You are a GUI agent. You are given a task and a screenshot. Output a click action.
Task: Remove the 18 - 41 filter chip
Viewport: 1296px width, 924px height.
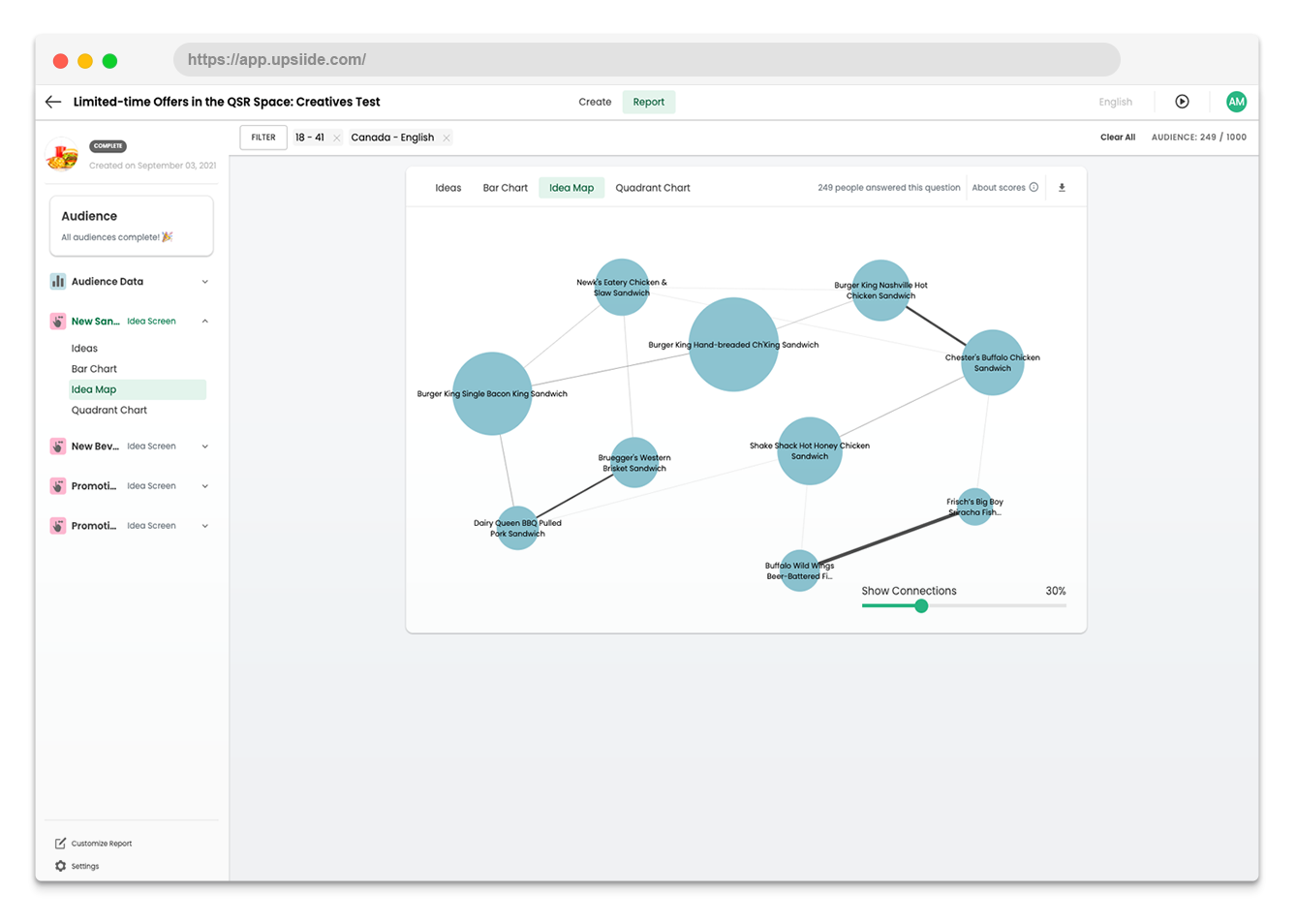[x=336, y=138]
